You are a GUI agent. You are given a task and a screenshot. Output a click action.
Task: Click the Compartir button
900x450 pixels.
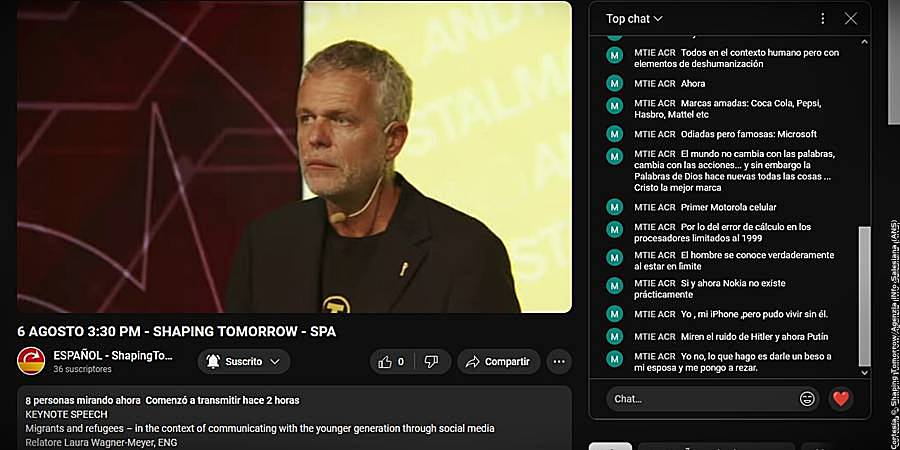click(x=499, y=362)
